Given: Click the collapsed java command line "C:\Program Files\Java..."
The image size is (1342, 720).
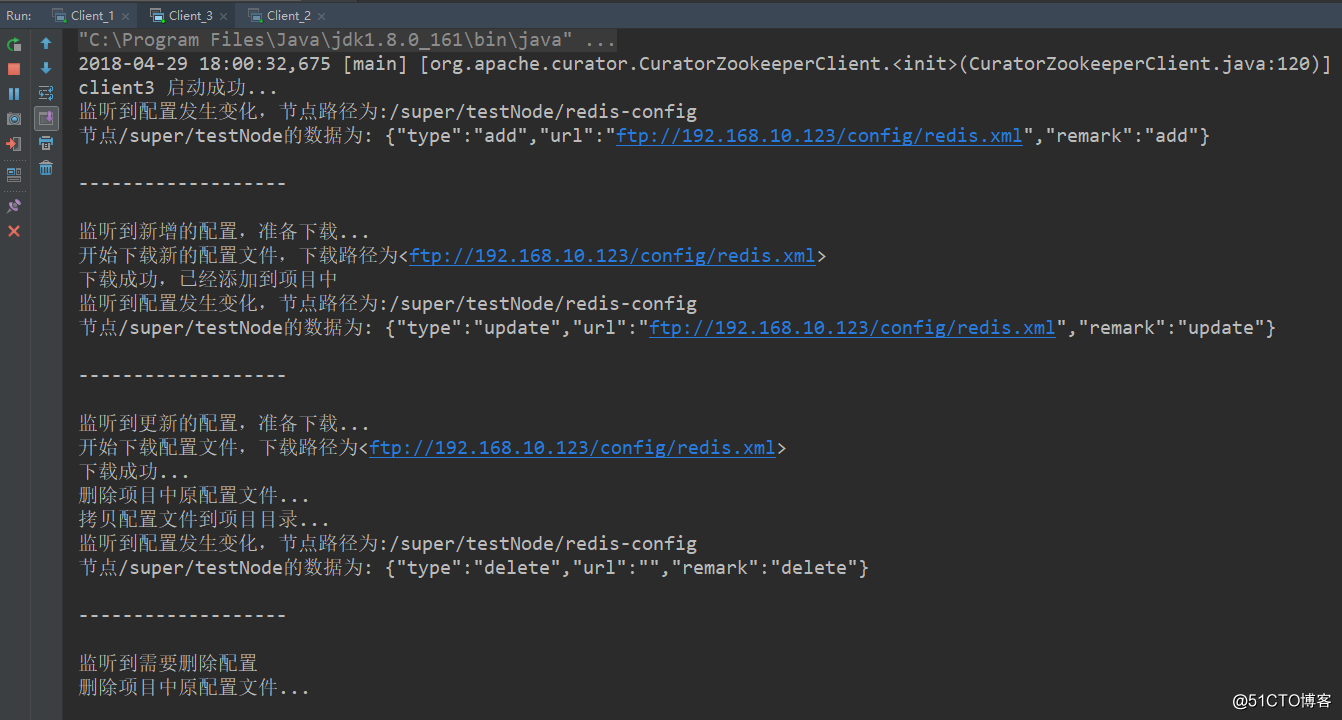Looking at the screenshot, I should pyautogui.click(x=347, y=40).
